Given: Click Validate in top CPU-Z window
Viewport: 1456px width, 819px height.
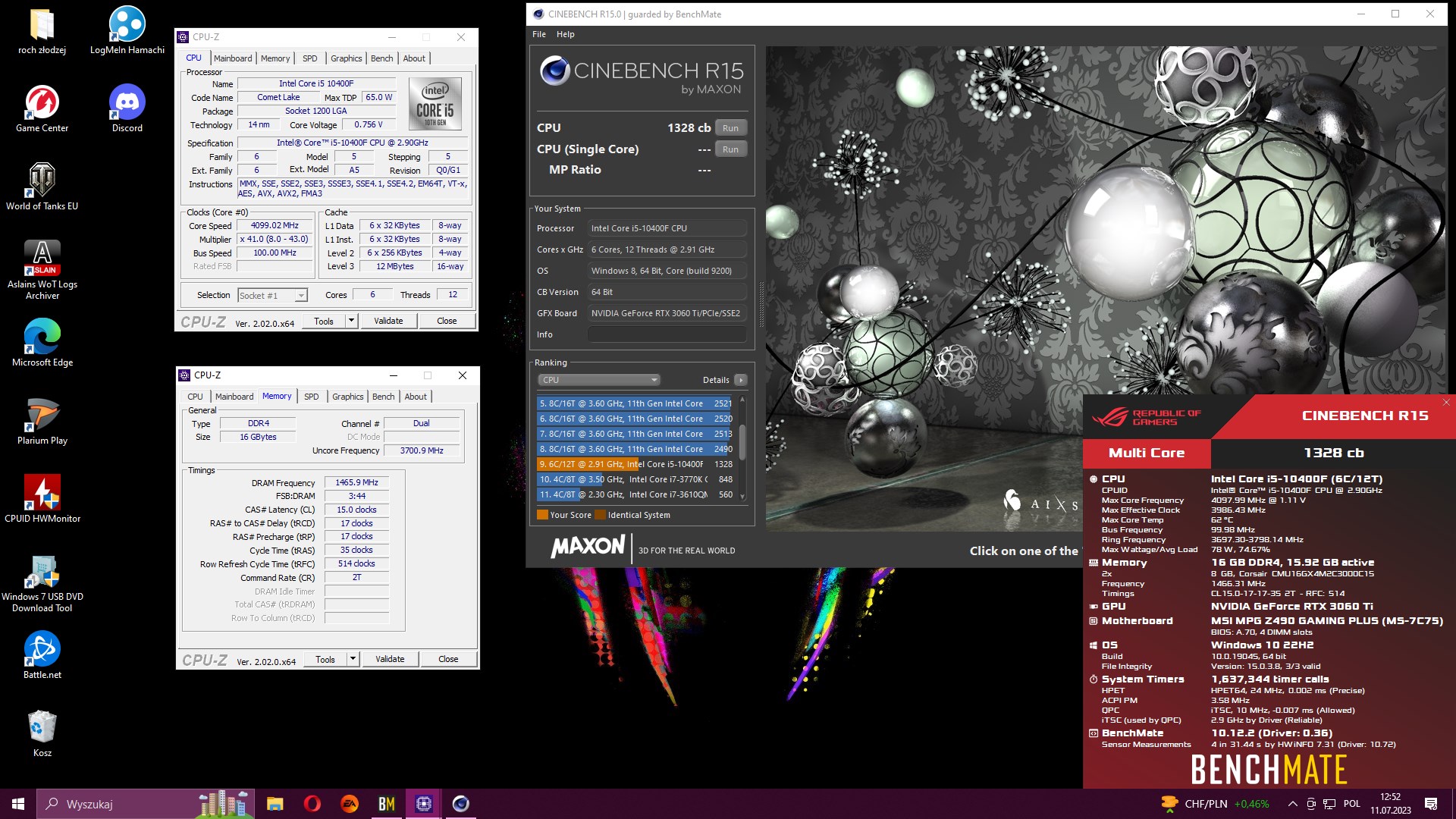Looking at the screenshot, I should click(x=388, y=321).
